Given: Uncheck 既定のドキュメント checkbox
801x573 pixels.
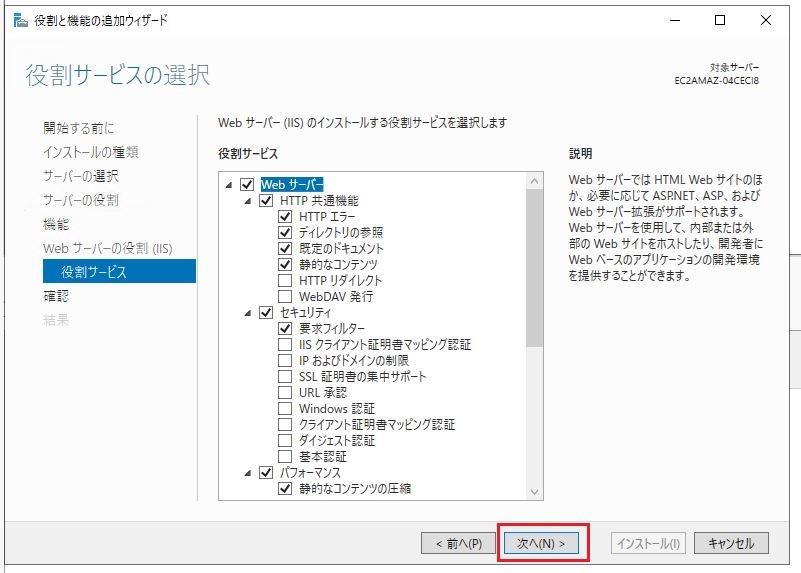Looking at the screenshot, I should point(285,248).
